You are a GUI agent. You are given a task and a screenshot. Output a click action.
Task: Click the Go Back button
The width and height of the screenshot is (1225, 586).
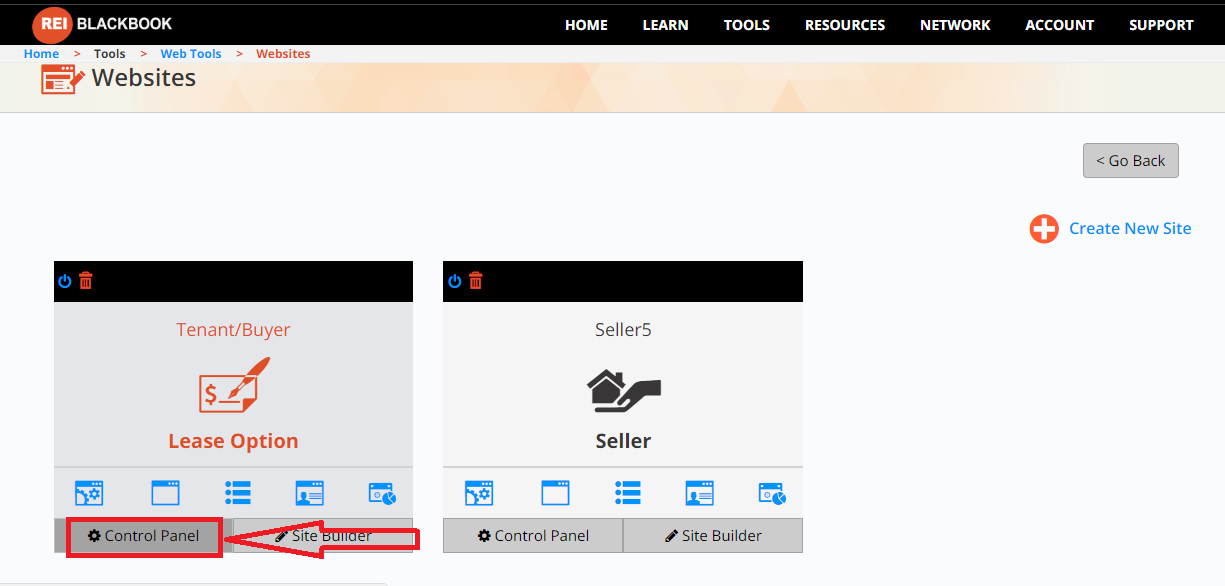(x=1131, y=161)
